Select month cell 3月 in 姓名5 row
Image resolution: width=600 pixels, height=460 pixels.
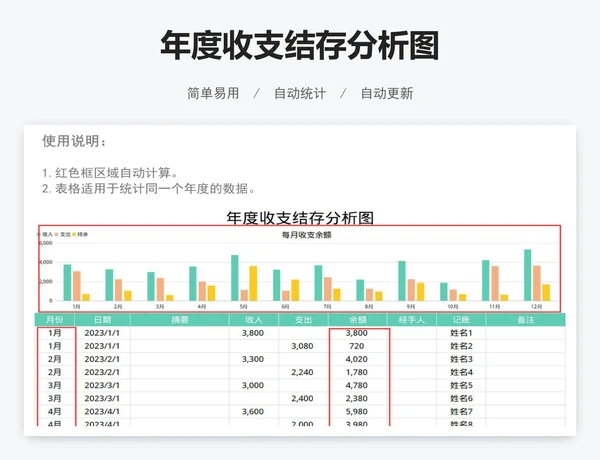click(55, 385)
